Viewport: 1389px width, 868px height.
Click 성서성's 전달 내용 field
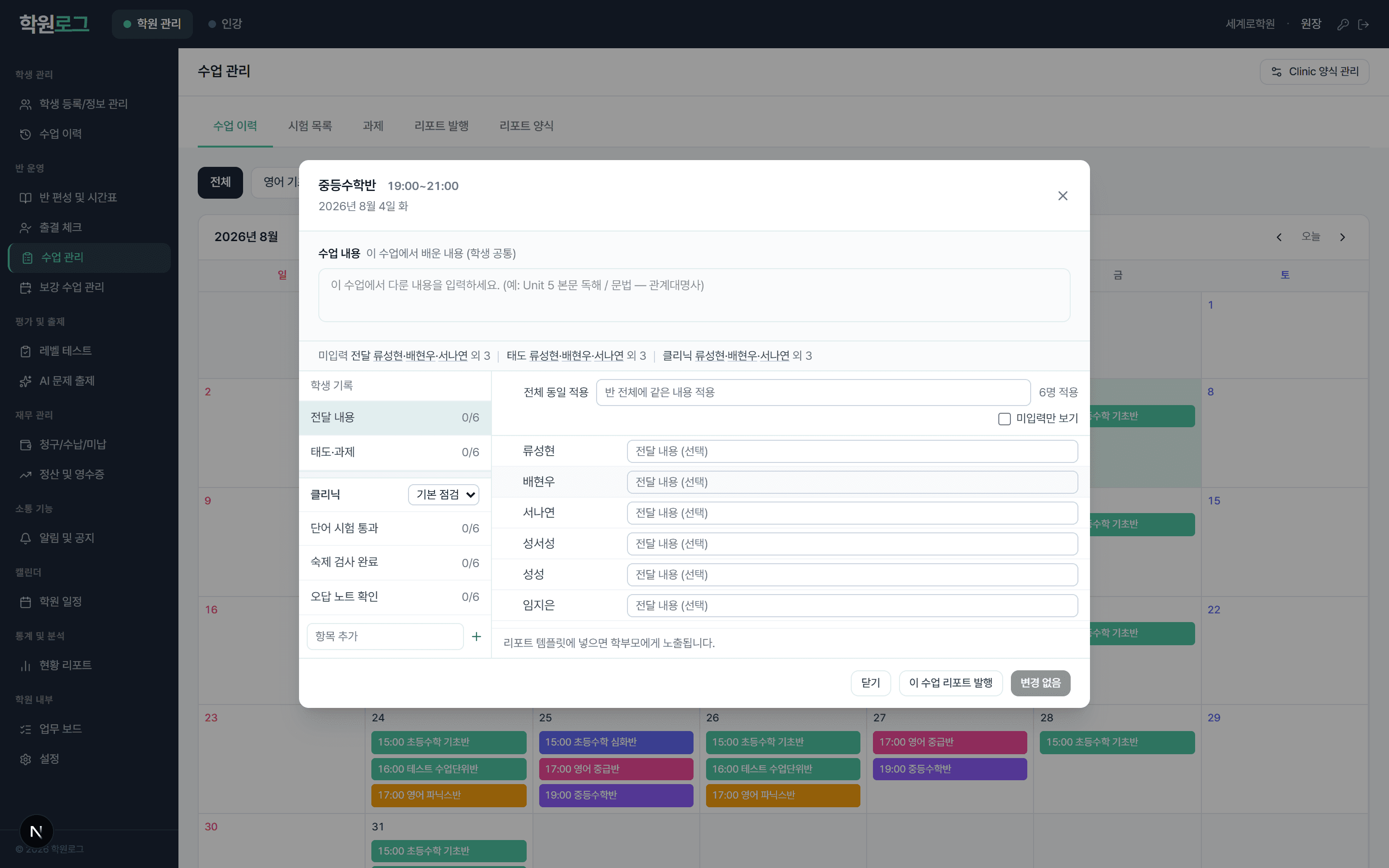852,543
